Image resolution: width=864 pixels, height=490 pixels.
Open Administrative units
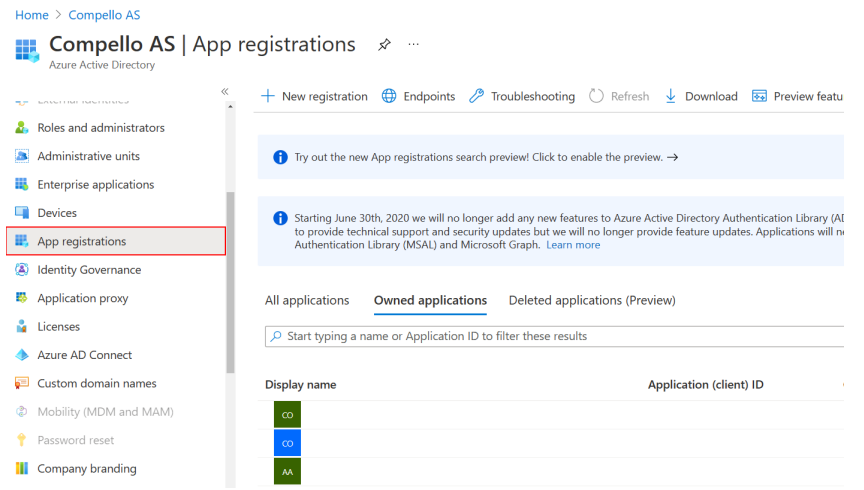pyautogui.click(x=89, y=156)
